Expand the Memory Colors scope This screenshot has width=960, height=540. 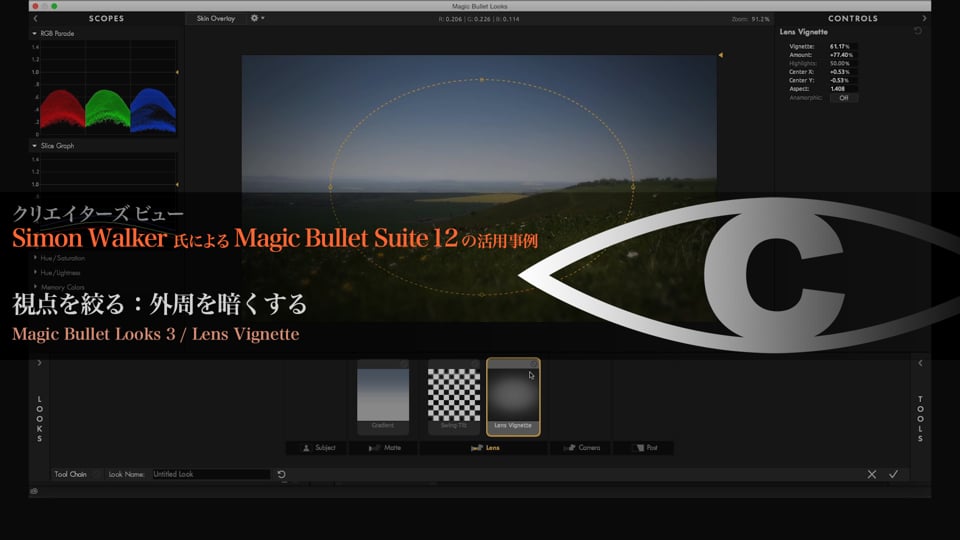point(35,287)
